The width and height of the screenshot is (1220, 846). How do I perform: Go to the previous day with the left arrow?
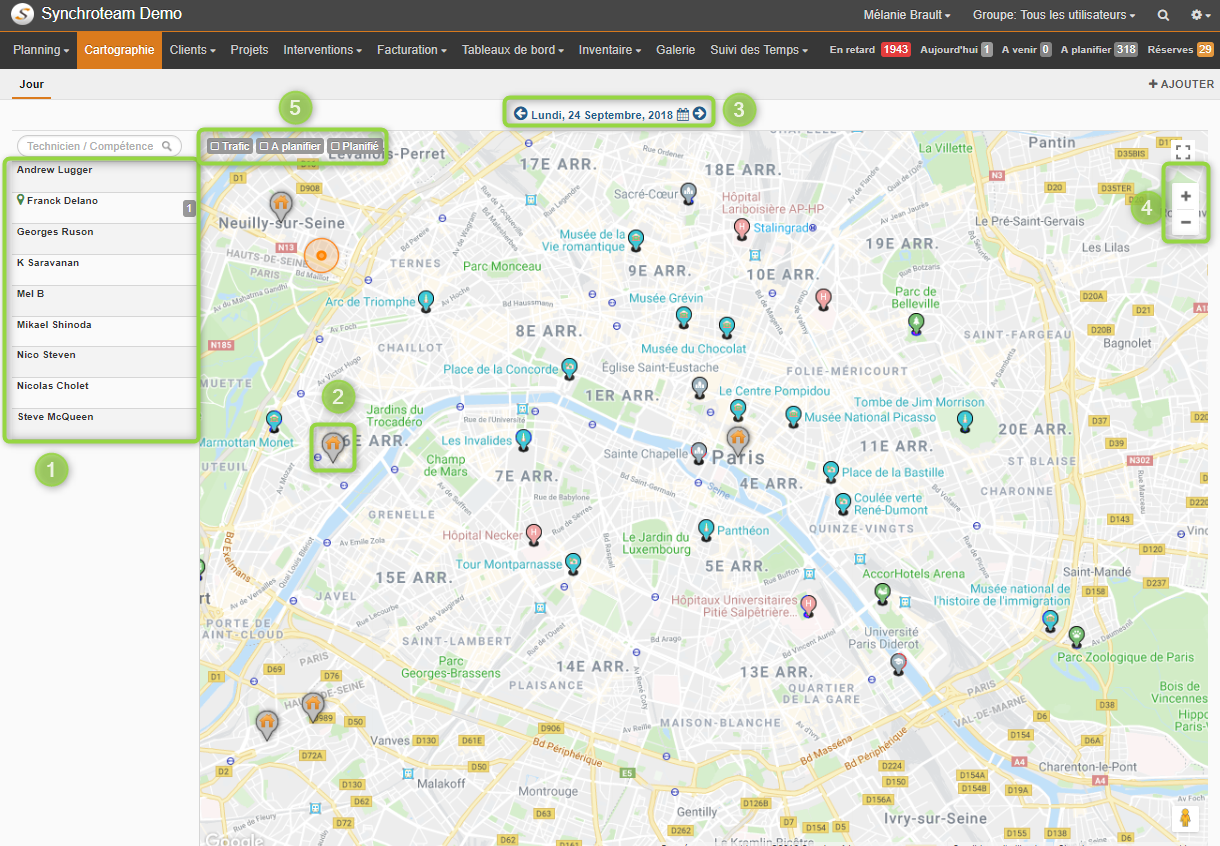[x=520, y=114]
